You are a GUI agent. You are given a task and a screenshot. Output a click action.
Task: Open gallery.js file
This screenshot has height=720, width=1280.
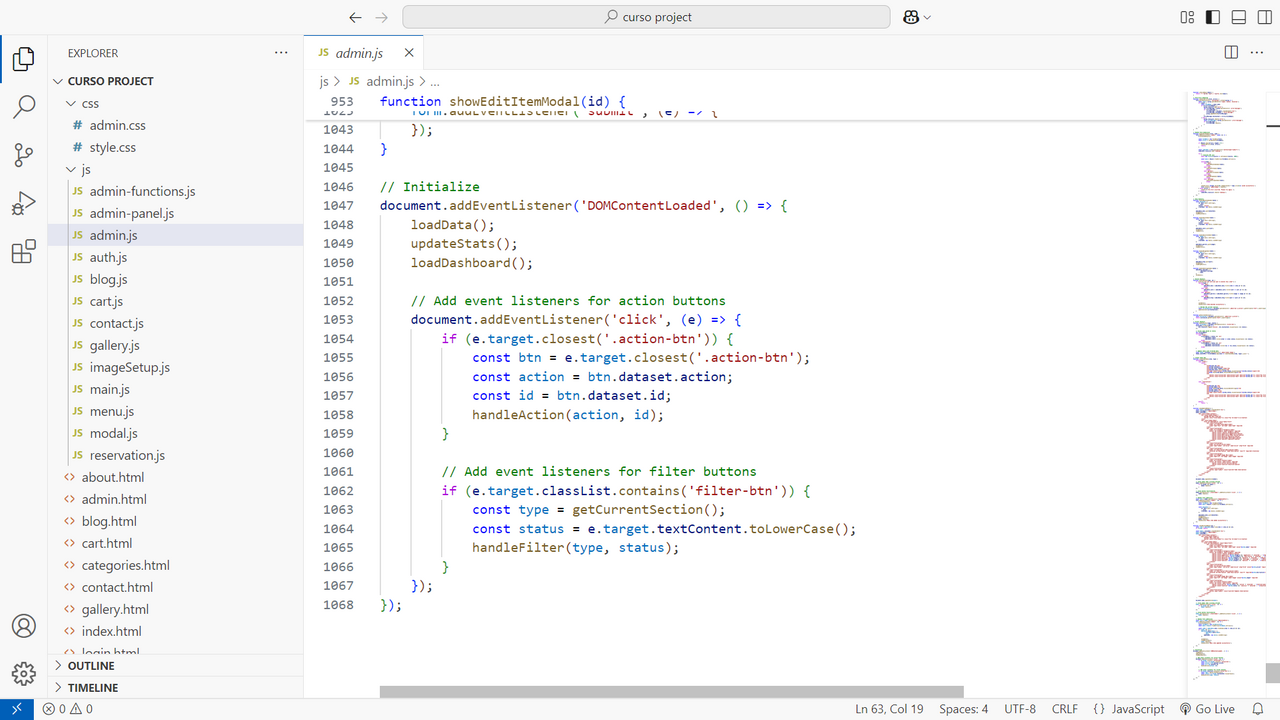point(176,345)
